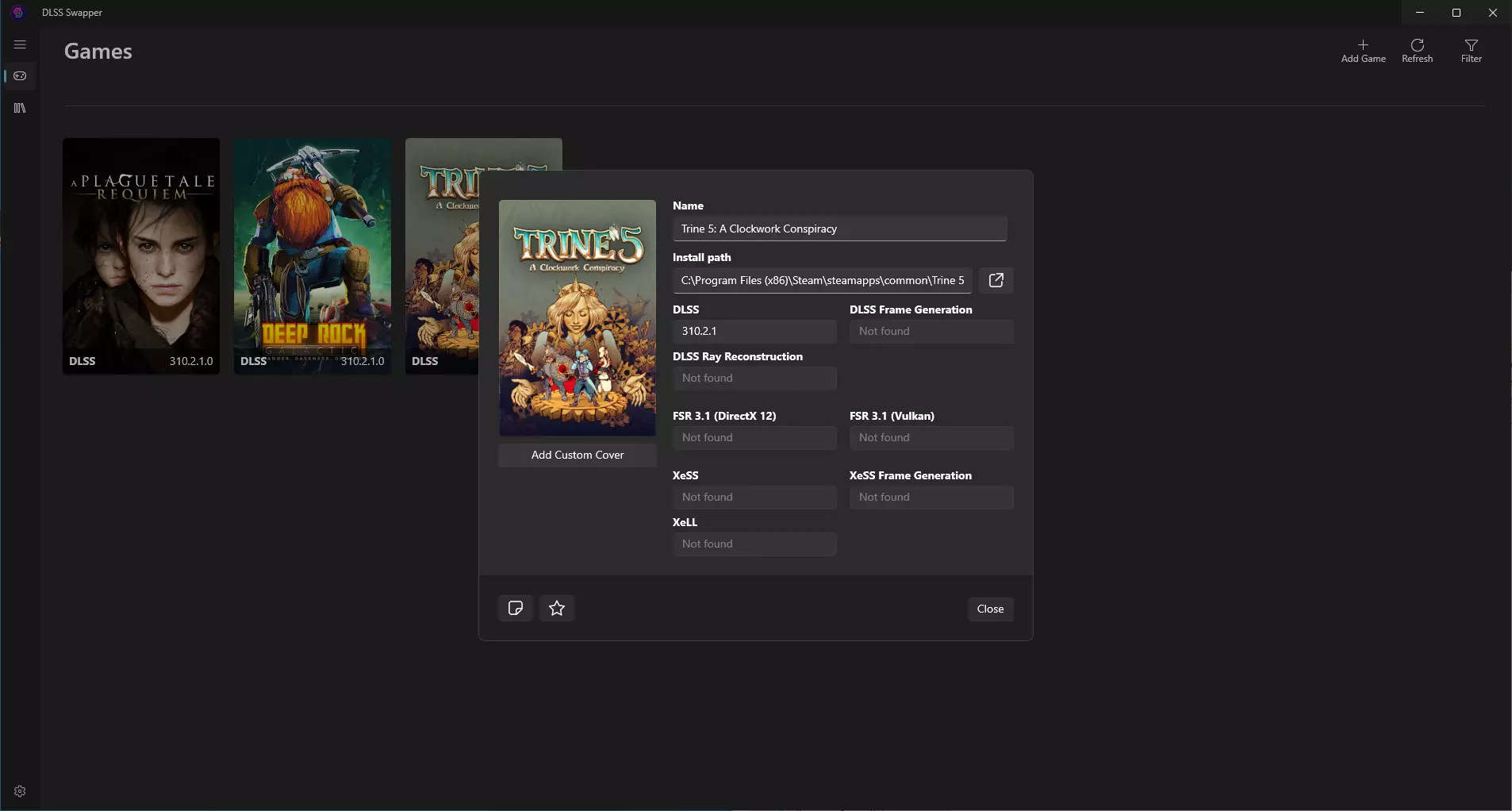Select the A Plague Tale Requiem cover

[x=141, y=256]
